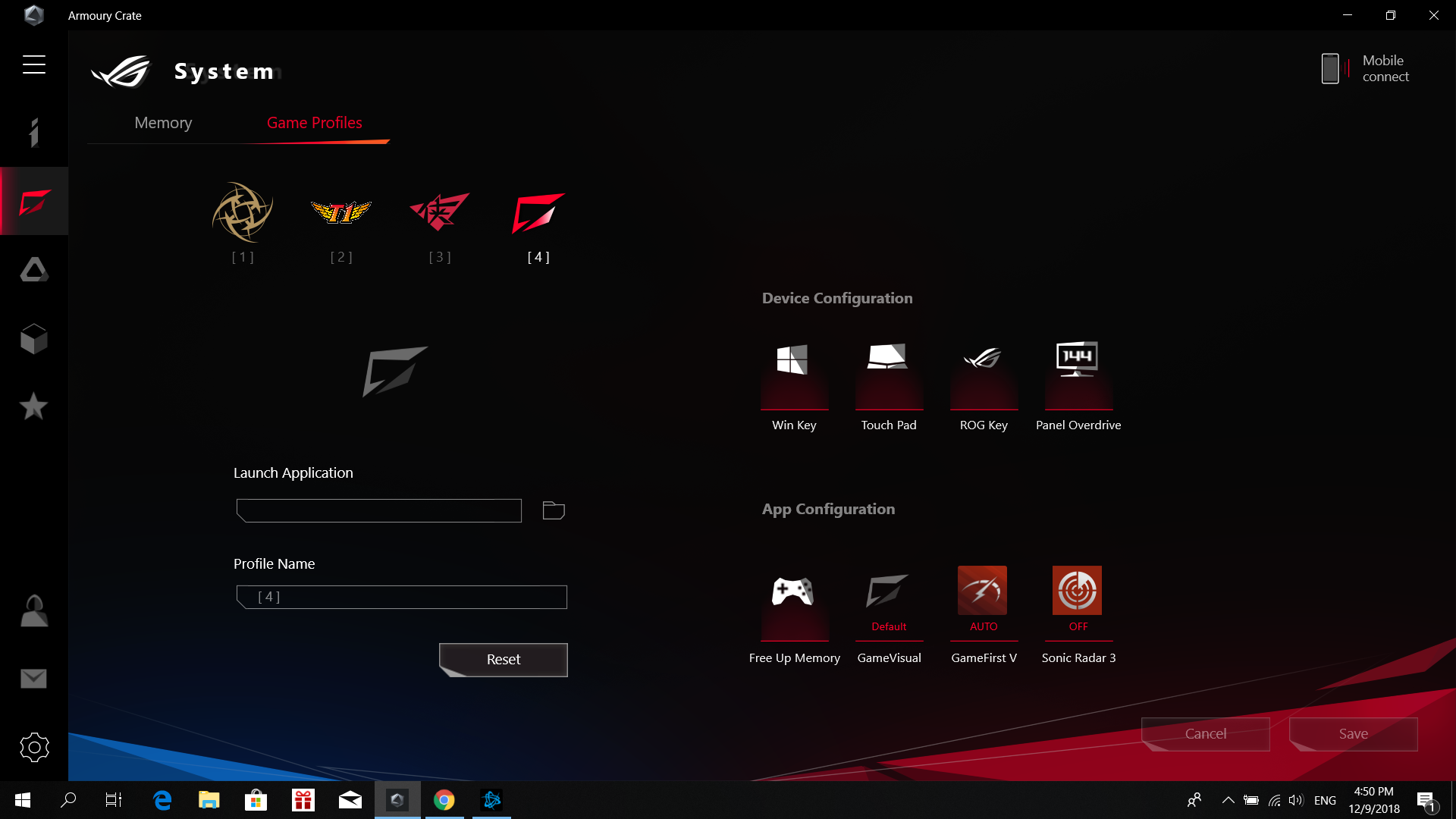Open File Explorer from taskbar

pos(209,800)
